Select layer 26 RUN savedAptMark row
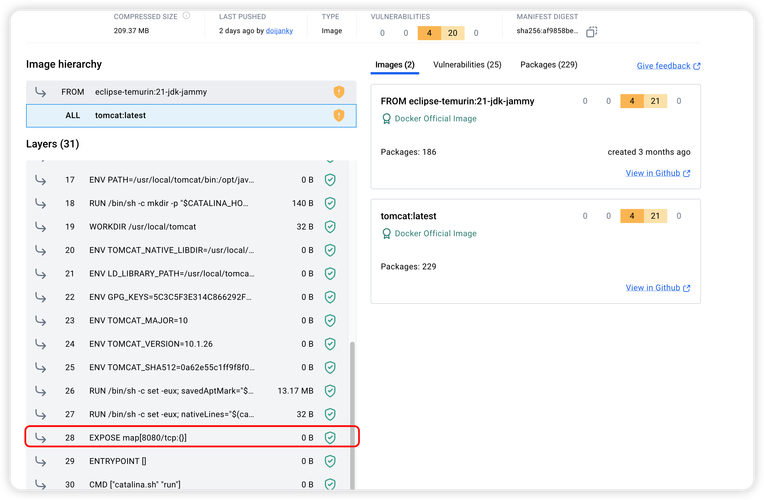The width and height of the screenshot is (764, 500). [188, 390]
